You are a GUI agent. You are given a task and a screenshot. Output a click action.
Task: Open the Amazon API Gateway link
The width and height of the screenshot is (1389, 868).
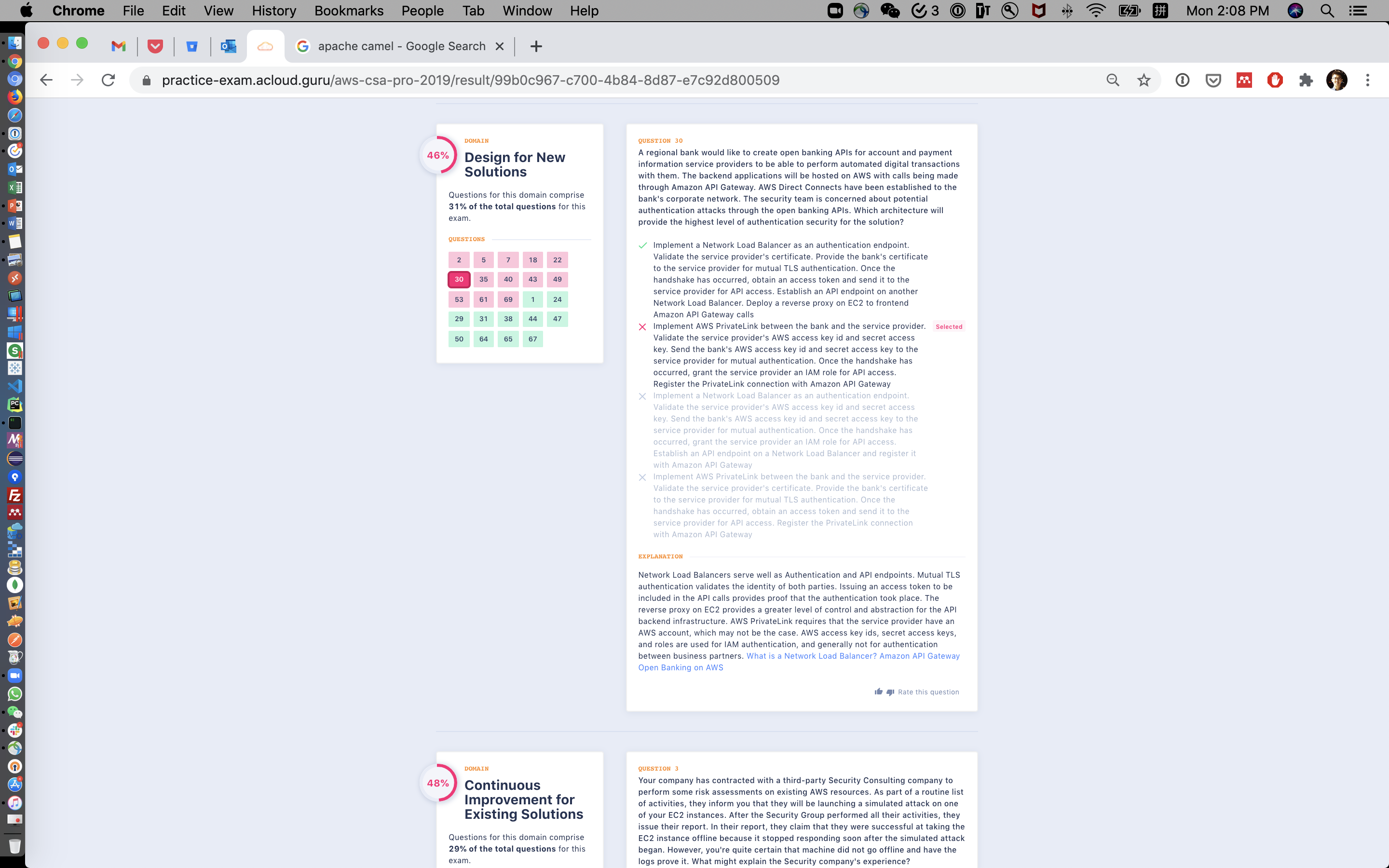point(919,656)
